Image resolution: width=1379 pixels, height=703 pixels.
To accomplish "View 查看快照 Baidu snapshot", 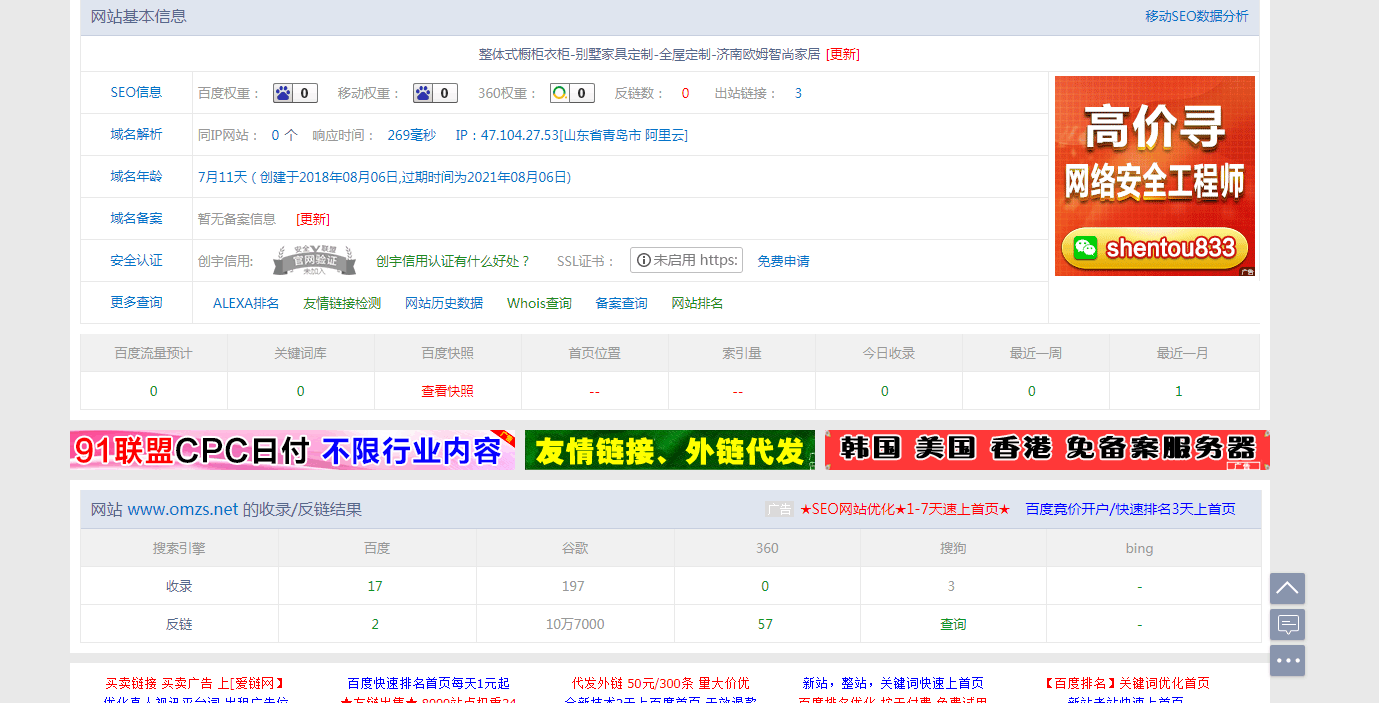I will (447, 391).
